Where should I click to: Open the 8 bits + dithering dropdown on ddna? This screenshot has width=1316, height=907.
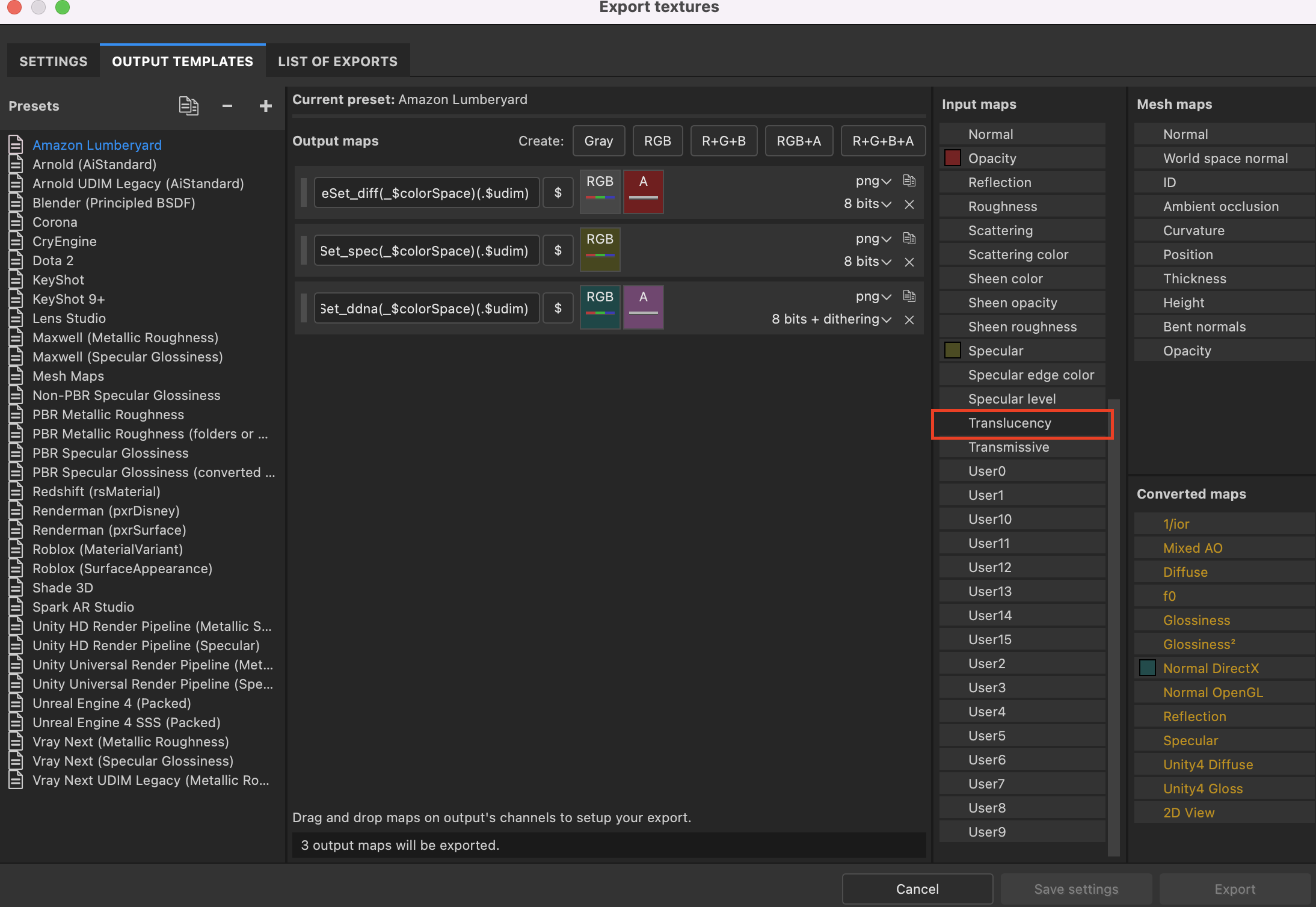click(831, 319)
